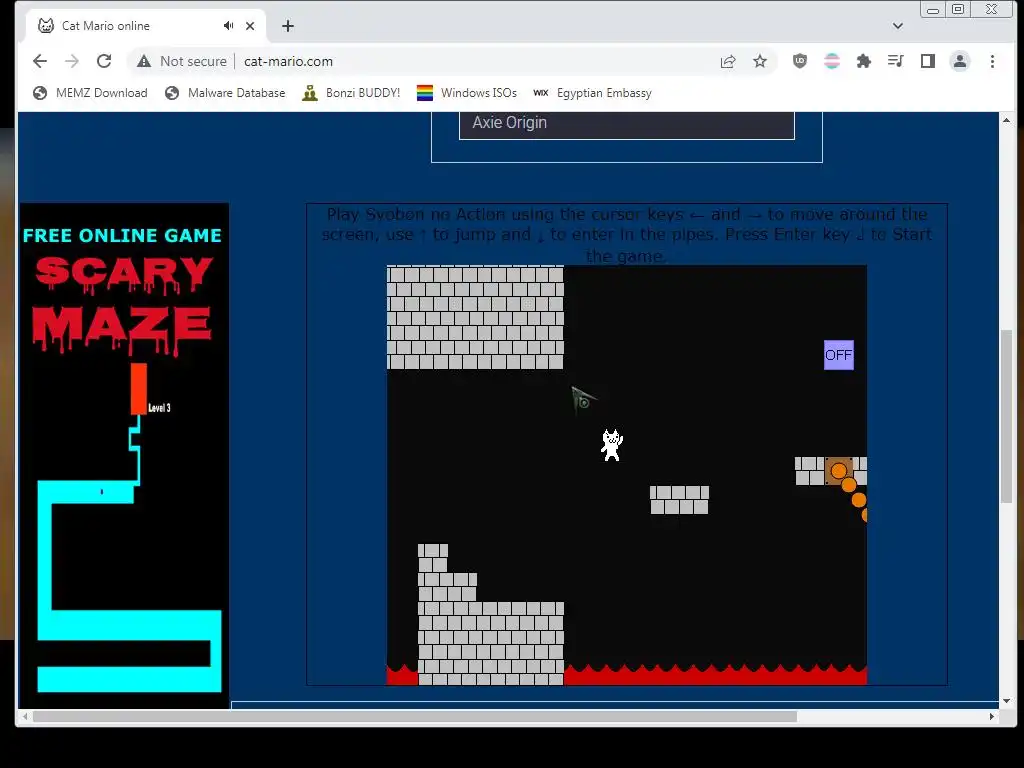Click the WIX Egyptian Embassy favicon
This screenshot has height=768, width=1024.
pyautogui.click(x=541, y=93)
